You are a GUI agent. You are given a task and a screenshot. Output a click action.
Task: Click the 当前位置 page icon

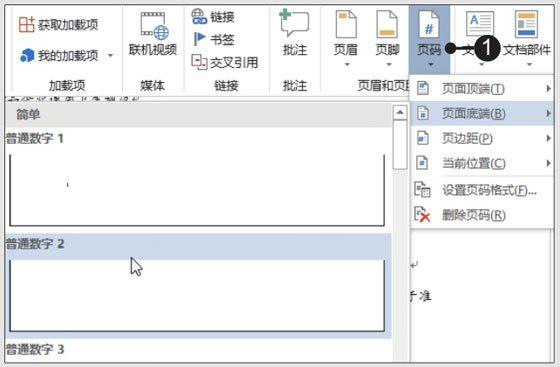click(423, 163)
